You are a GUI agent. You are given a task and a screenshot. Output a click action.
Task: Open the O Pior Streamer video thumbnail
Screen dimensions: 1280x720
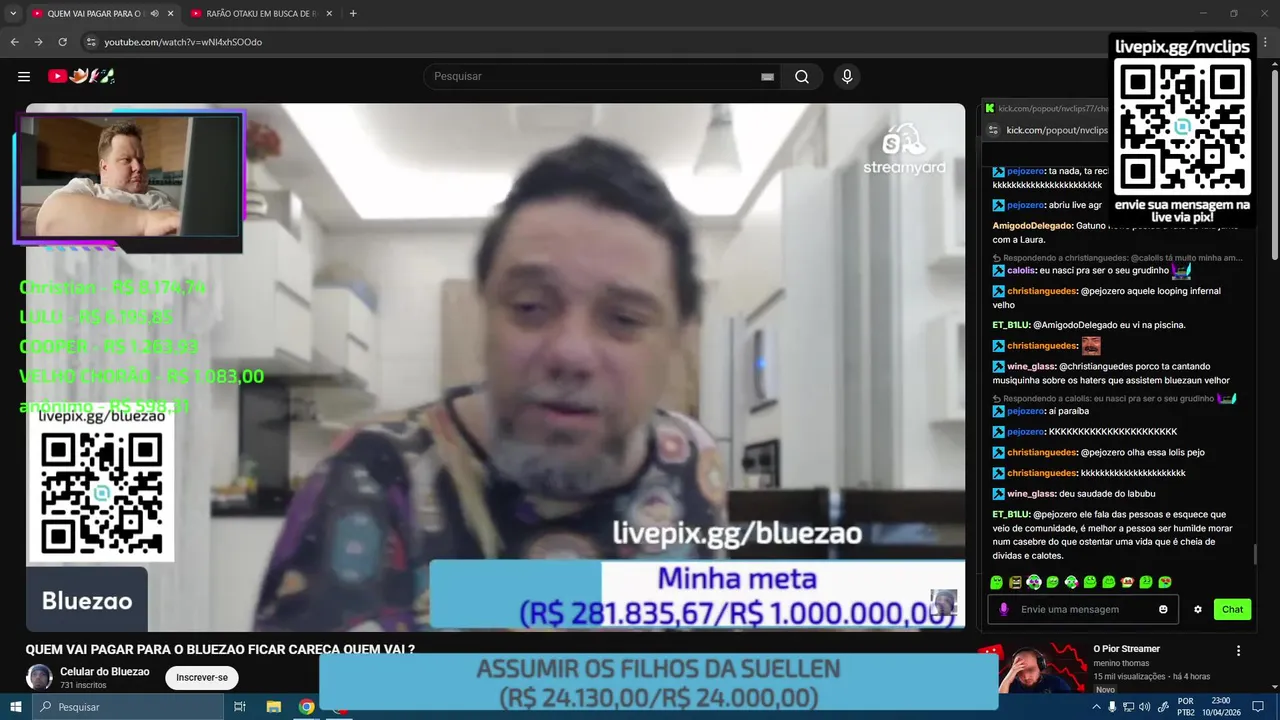pyautogui.click(x=1032, y=668)
